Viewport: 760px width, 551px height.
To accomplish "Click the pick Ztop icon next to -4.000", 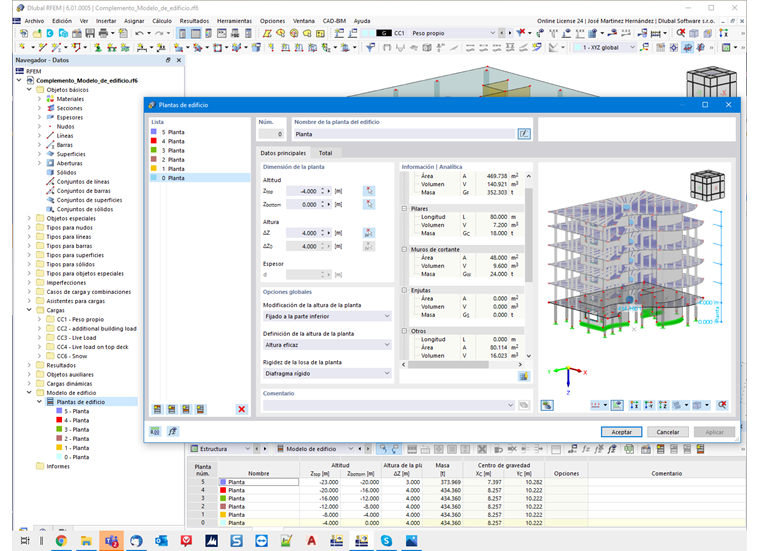I will [369, 191].
